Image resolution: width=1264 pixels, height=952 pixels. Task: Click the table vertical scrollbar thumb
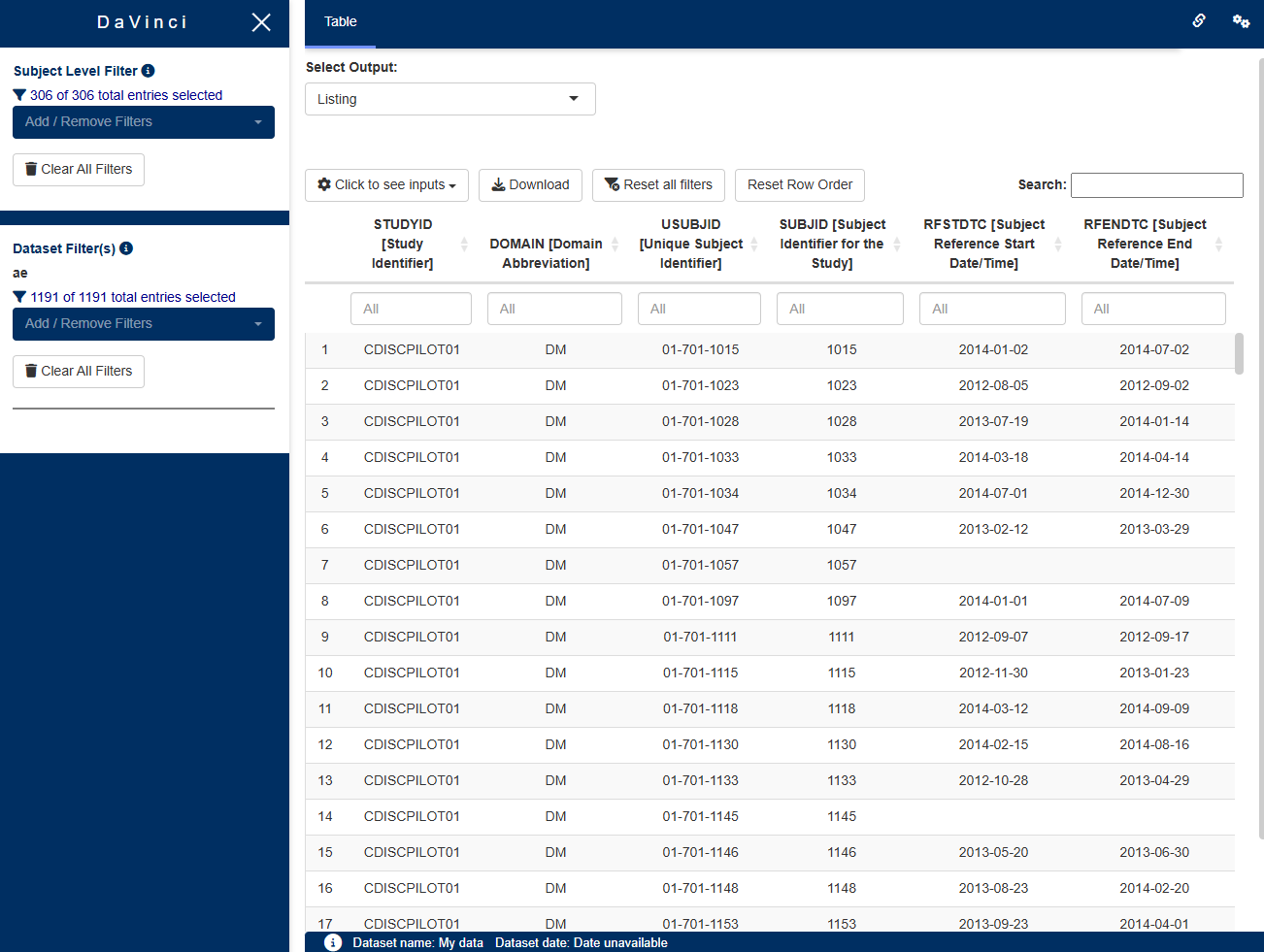click(1239, 353)
